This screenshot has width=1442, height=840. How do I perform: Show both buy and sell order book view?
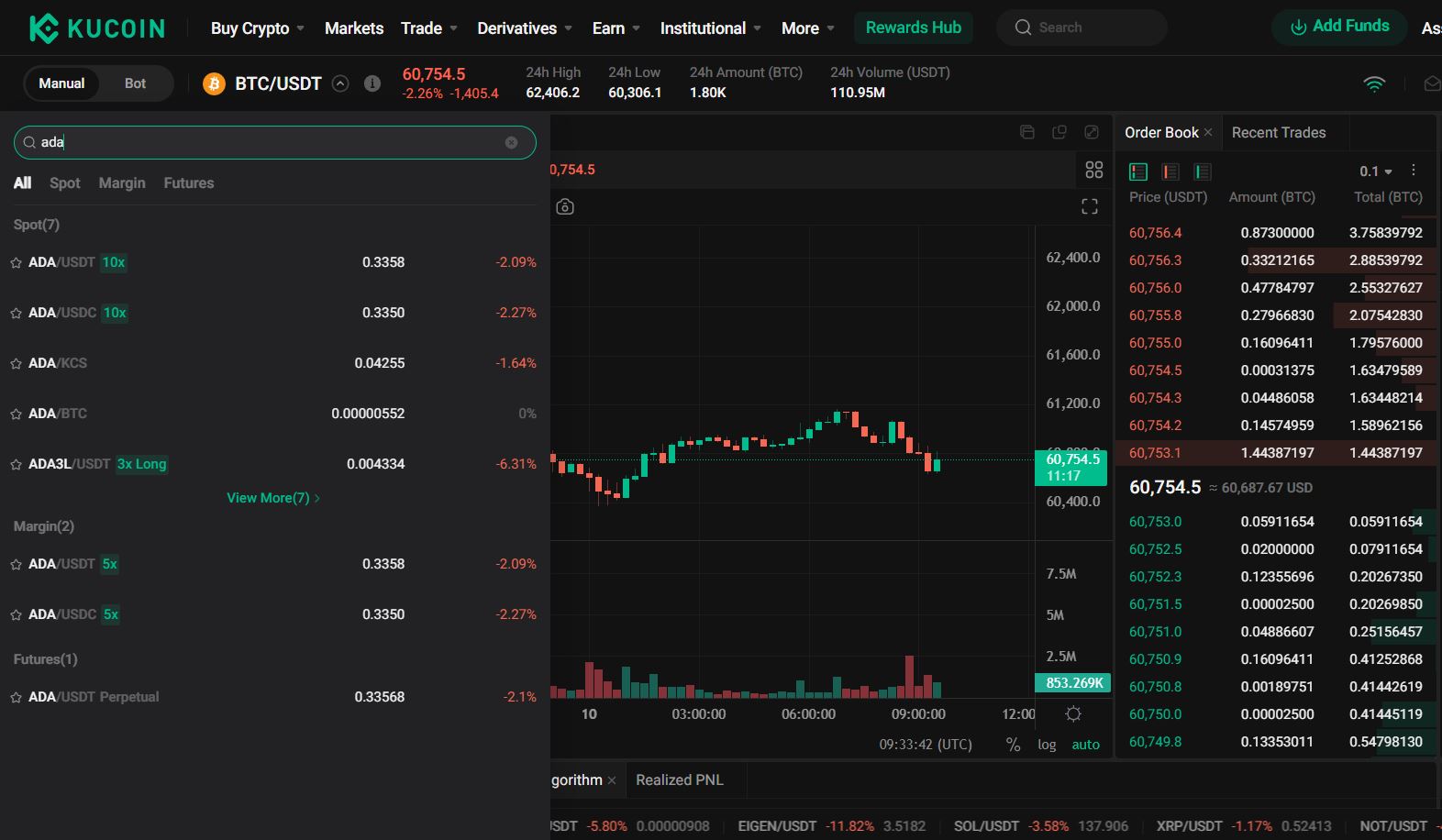(x=1138, y=171)
